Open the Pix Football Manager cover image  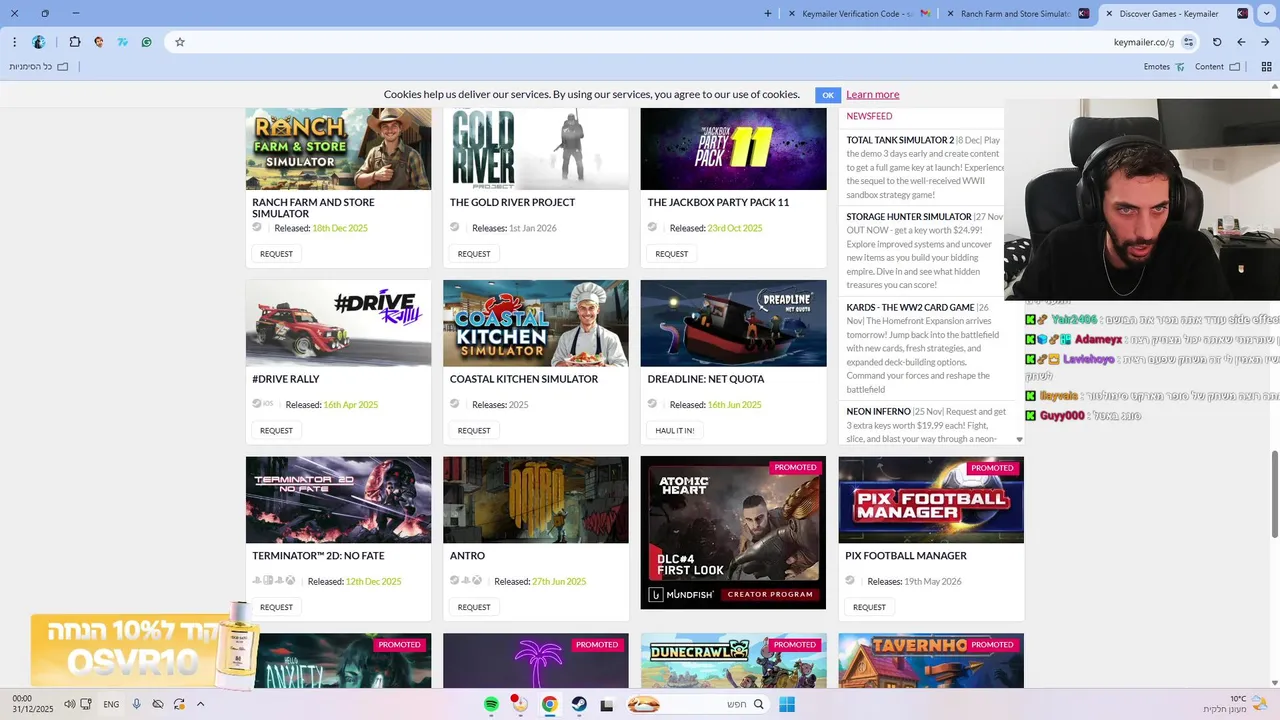point(931,500)
